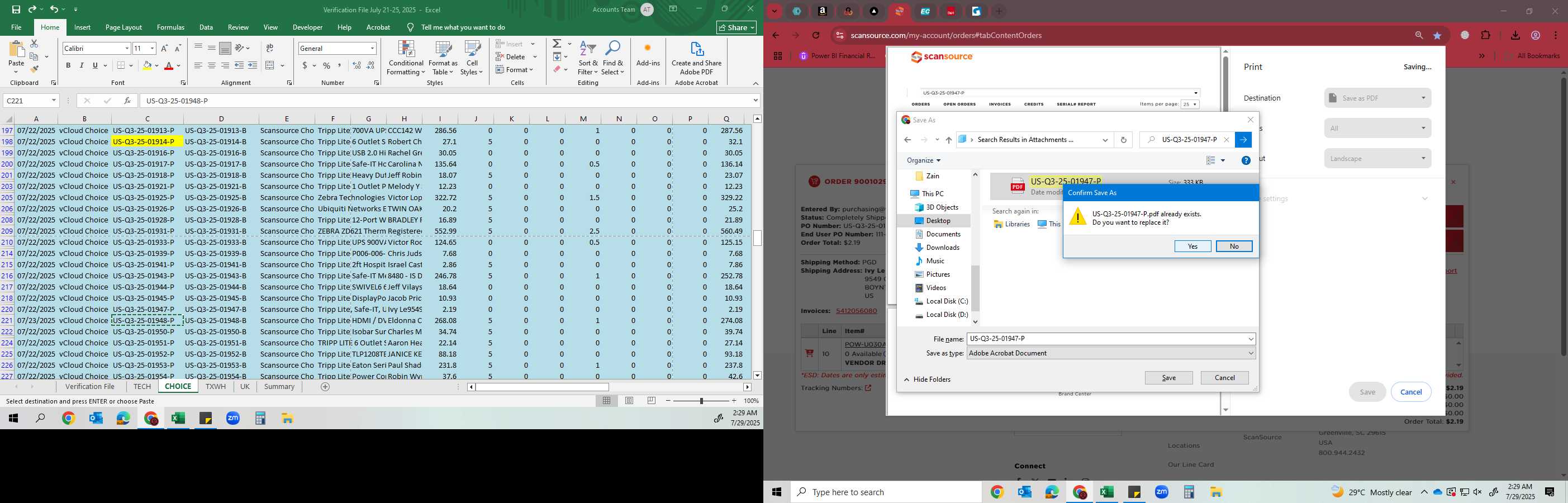Image resolution: width=1568 pixels, height=503 pixels.
Task: Increase font size with the larger A icon
Action: pyautogui.click(x=164, y=48)
